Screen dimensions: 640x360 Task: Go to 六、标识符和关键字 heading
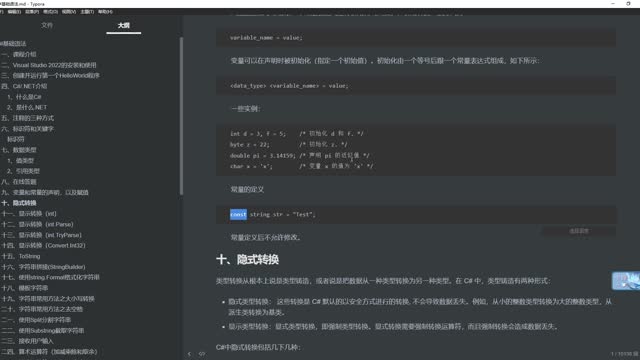click(x=28, y=129)
